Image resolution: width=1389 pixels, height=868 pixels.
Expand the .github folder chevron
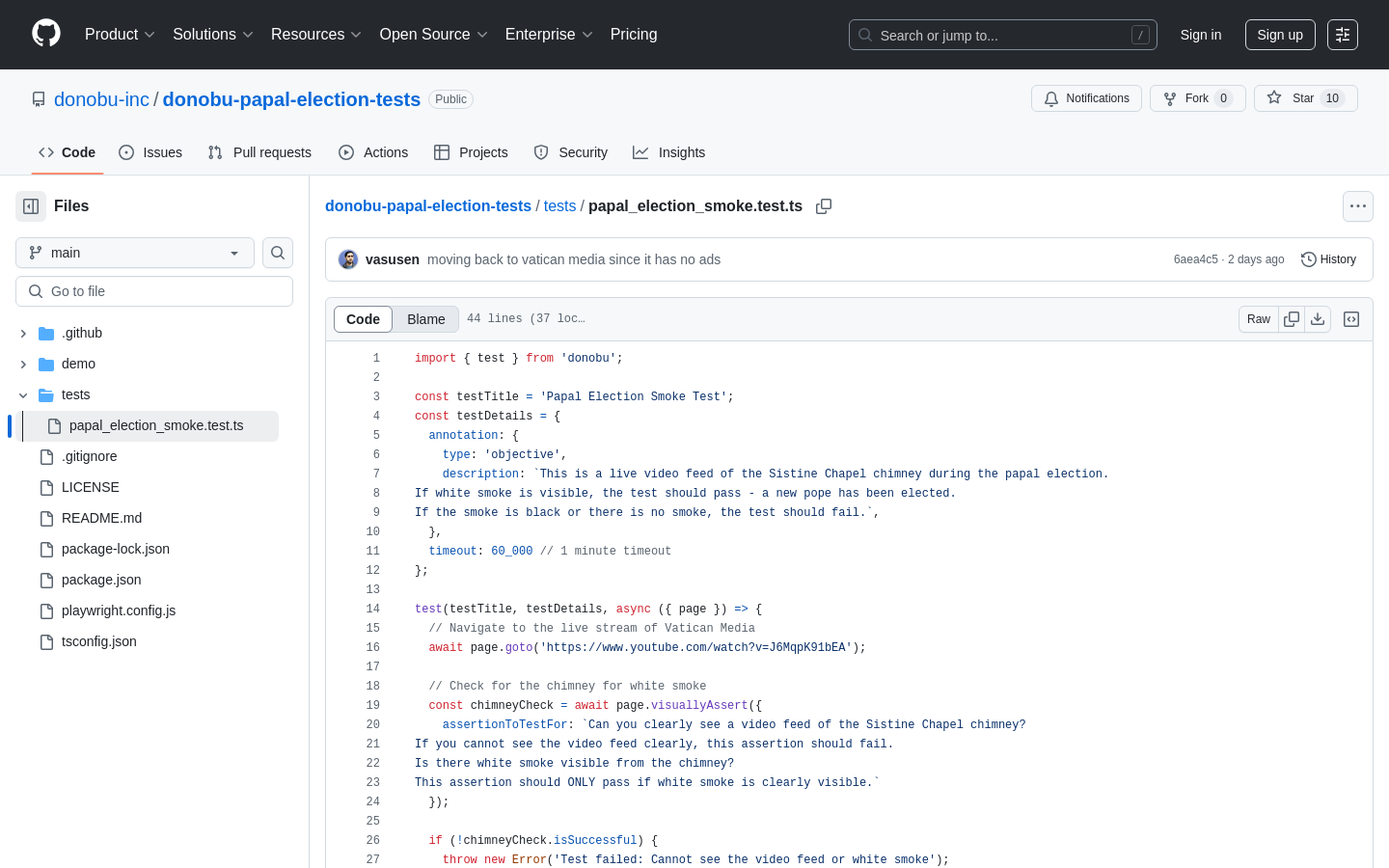(x=23, y=334)
